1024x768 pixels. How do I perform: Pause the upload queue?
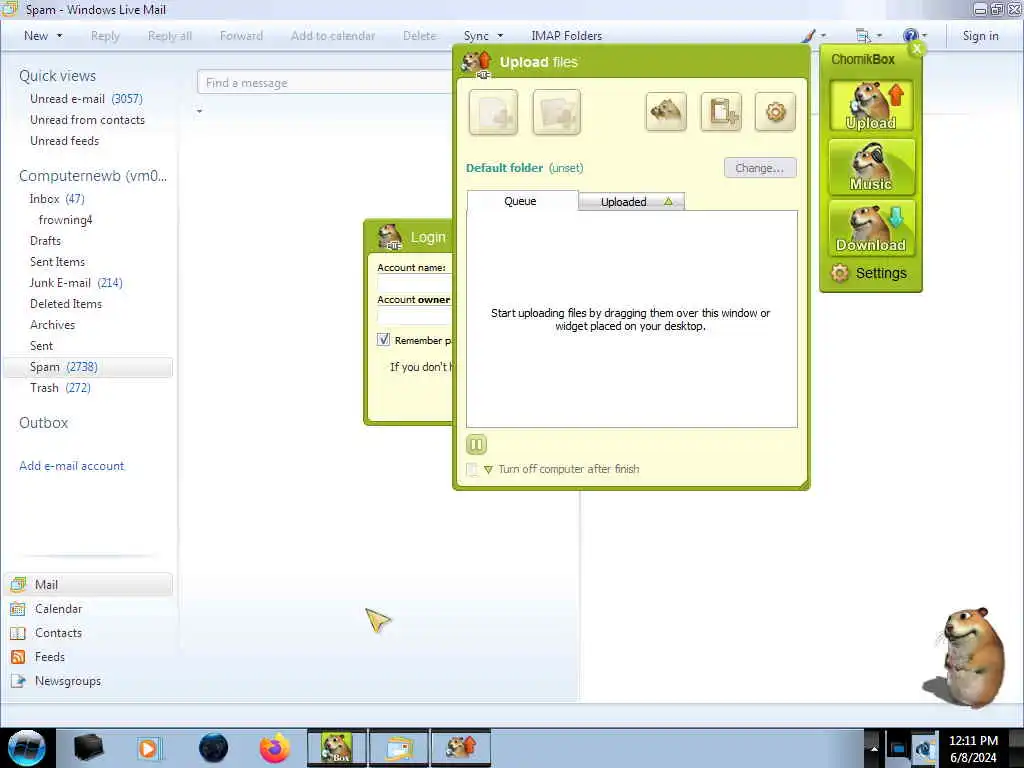coord(476,445)
